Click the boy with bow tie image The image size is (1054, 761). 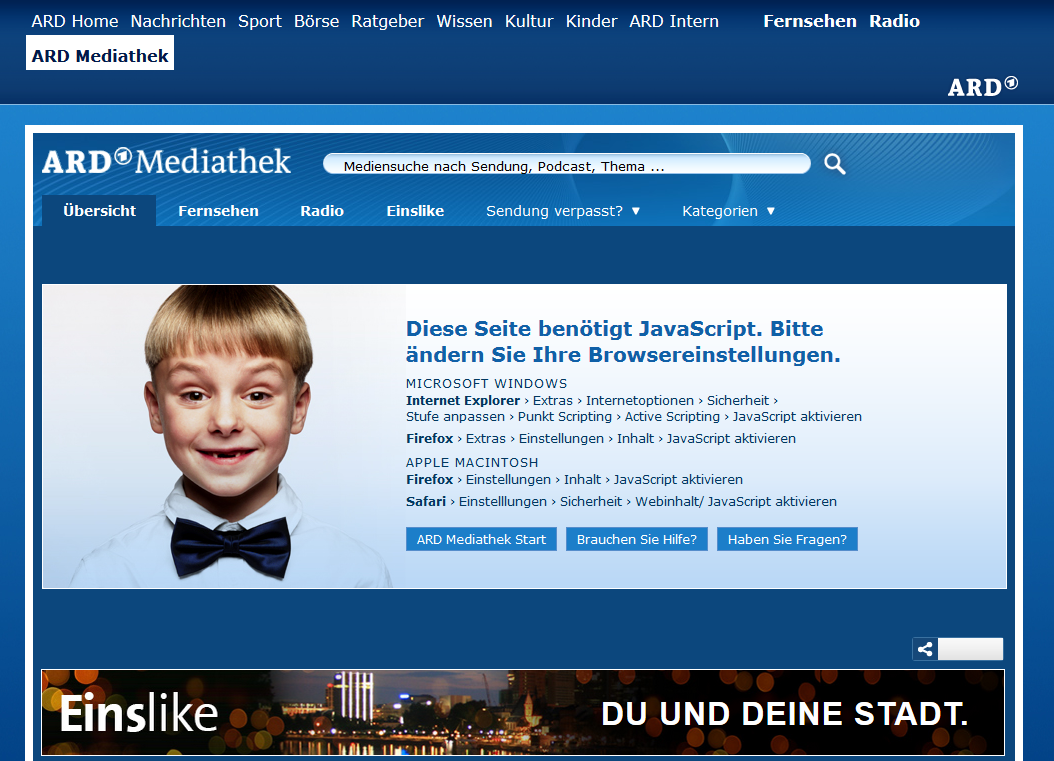point(224,436)
